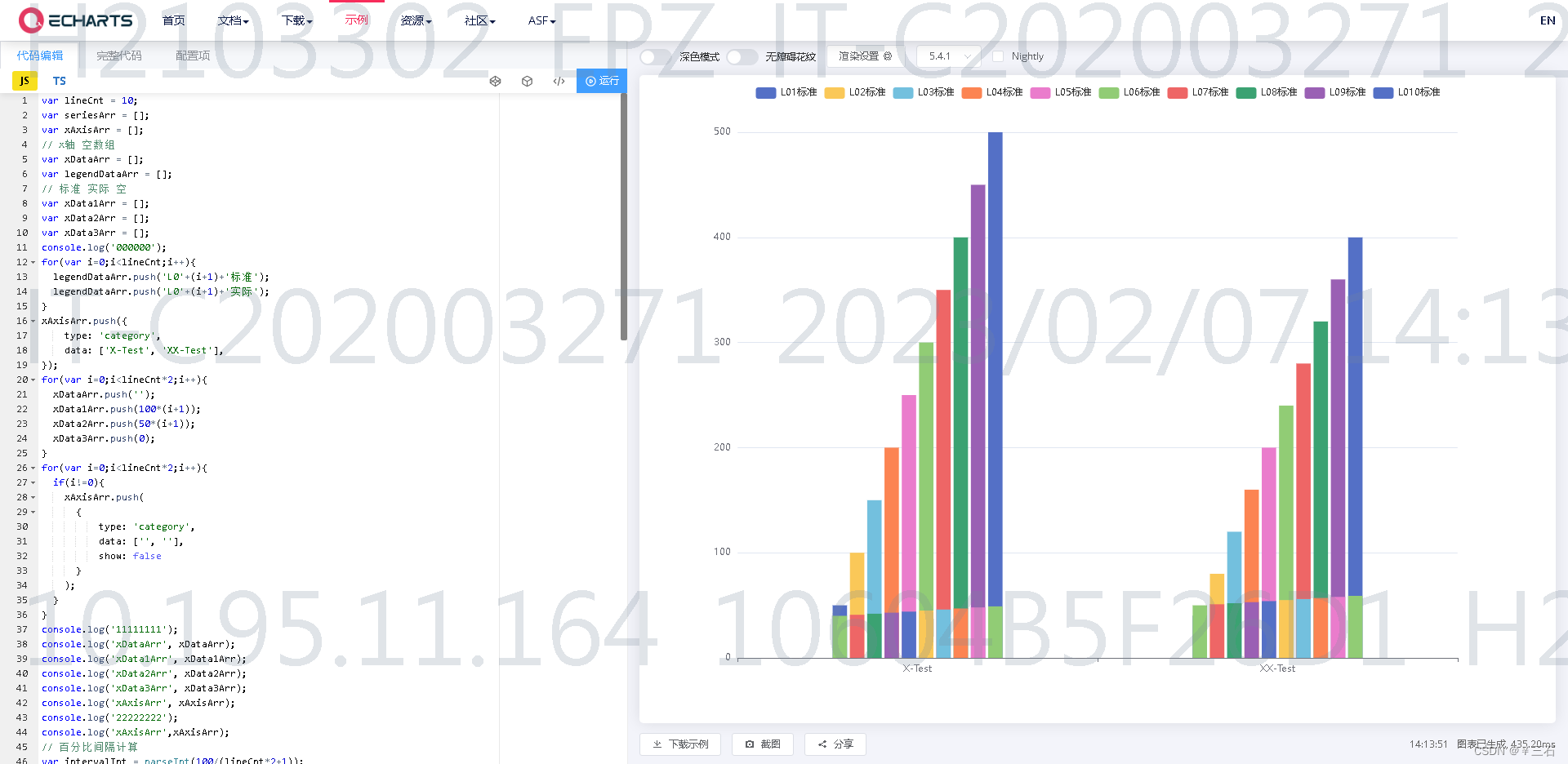Click the camera icon on the 截图 button
1568x764 pixels.
(751, 744)
